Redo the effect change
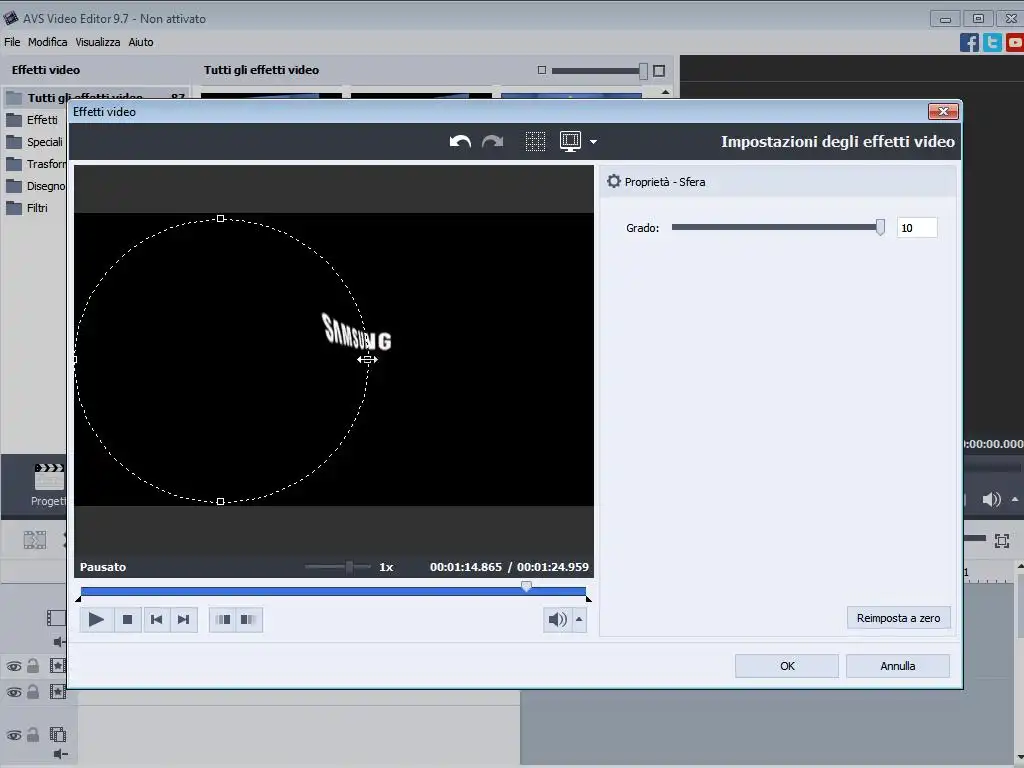 click(492, 142)
